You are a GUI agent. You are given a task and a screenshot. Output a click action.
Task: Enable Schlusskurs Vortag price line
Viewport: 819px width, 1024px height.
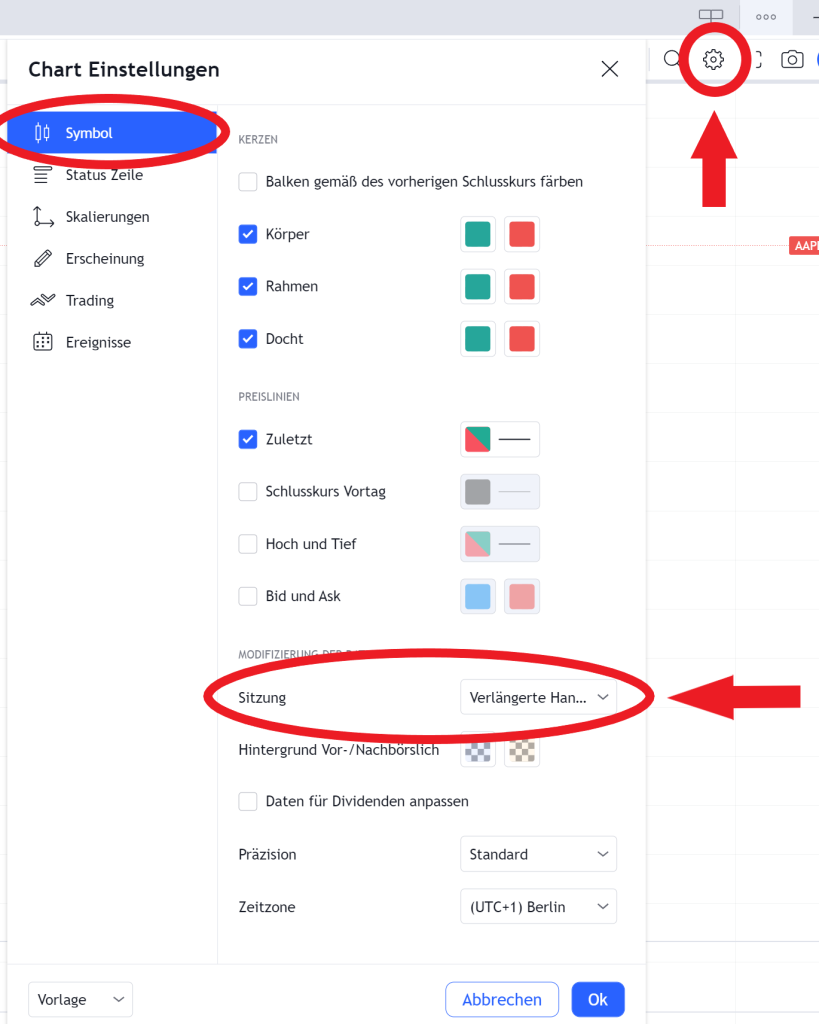(248, 492)
